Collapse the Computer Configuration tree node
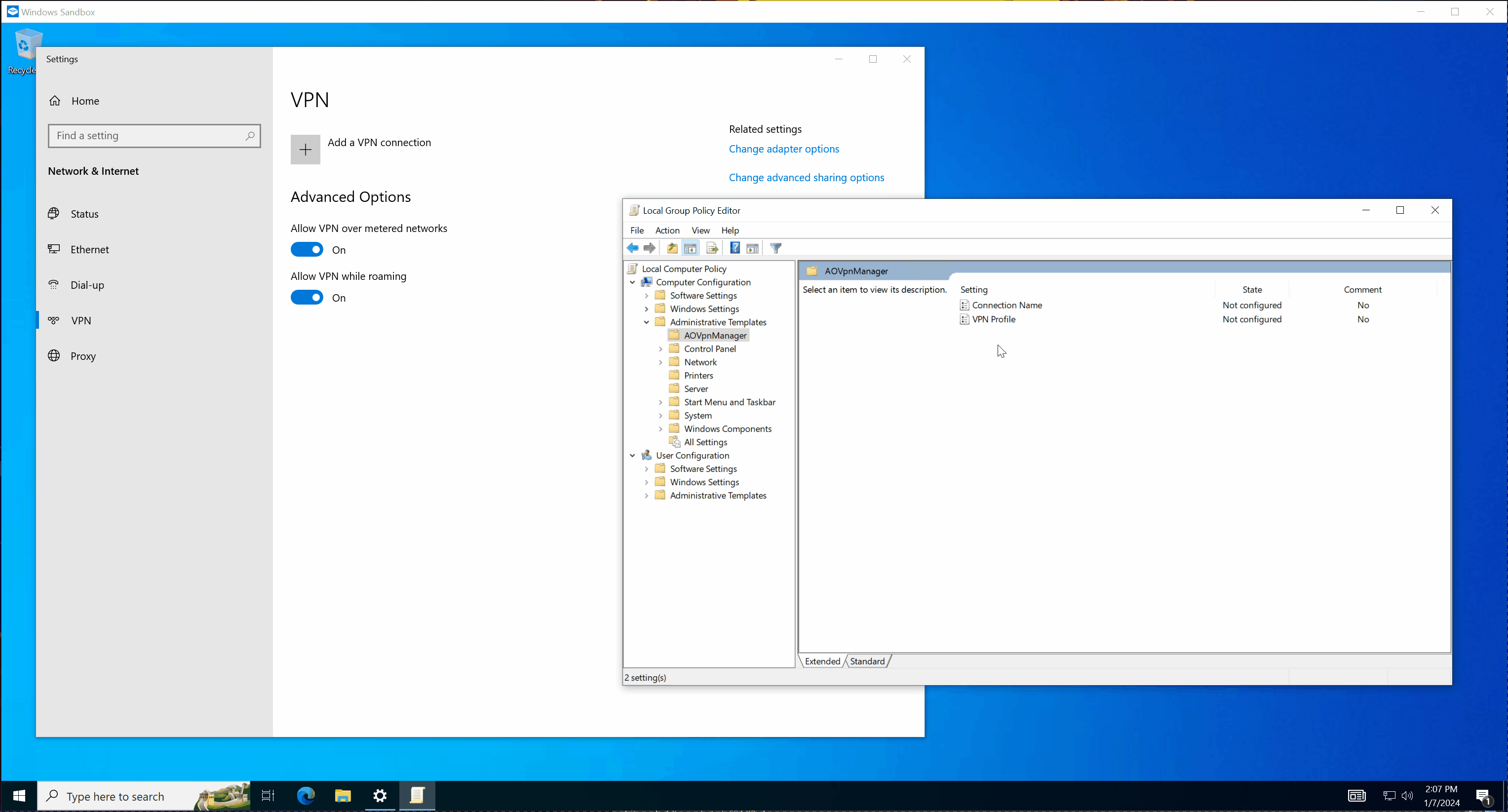The height and width of the screenshot is (812, 1508). coord(633,282)
